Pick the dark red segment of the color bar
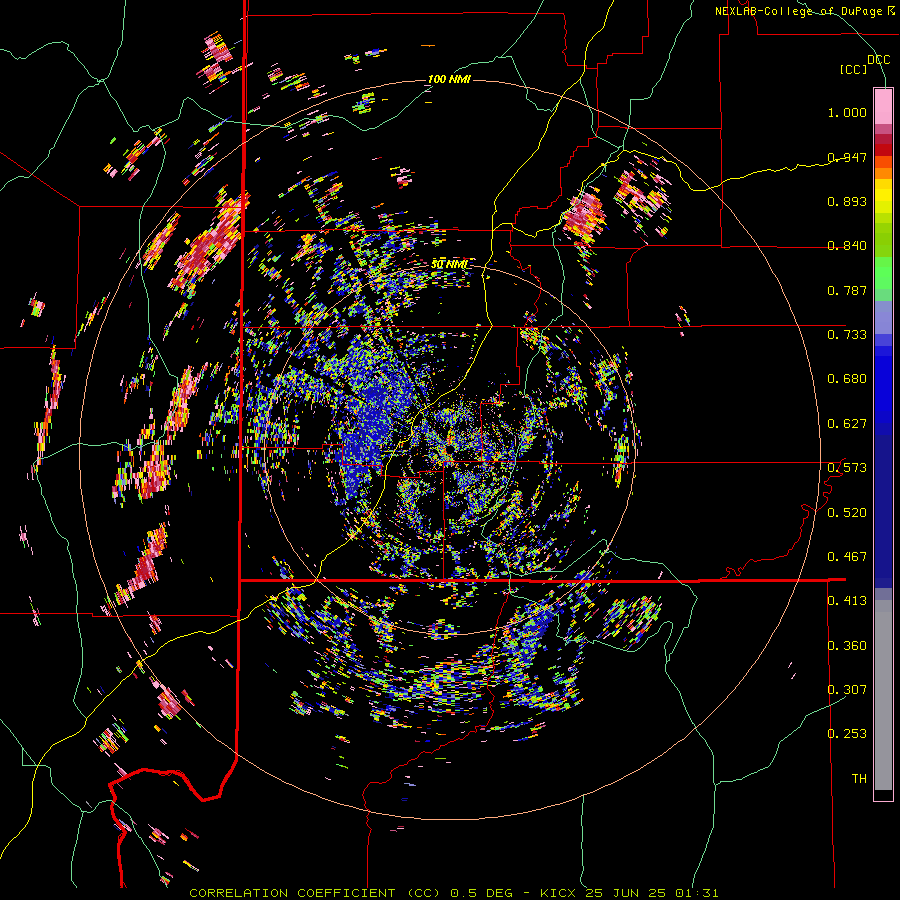This screenshot has width=900, height=900. pos(883,149)
